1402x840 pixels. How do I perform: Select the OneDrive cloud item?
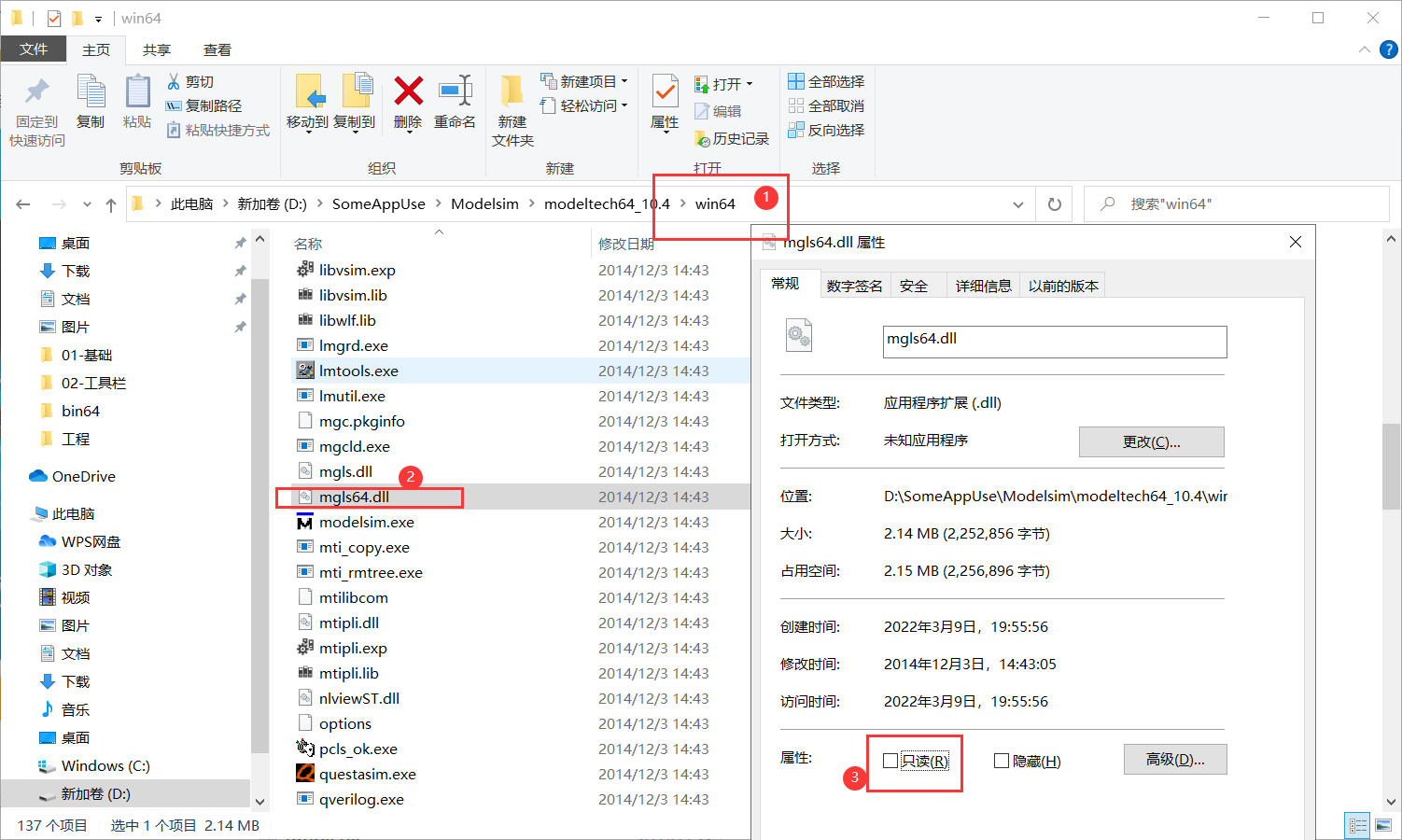[x=73, y=476]
